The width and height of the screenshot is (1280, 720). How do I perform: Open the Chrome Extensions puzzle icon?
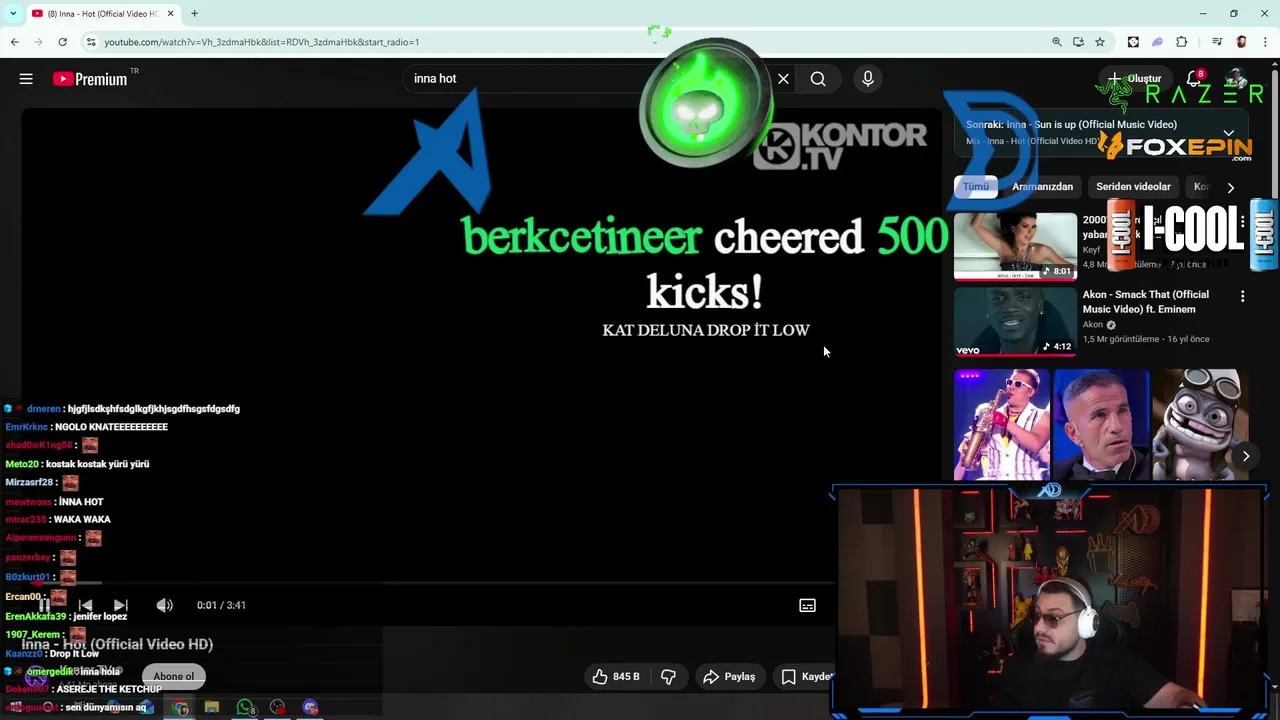[1182, 42]
